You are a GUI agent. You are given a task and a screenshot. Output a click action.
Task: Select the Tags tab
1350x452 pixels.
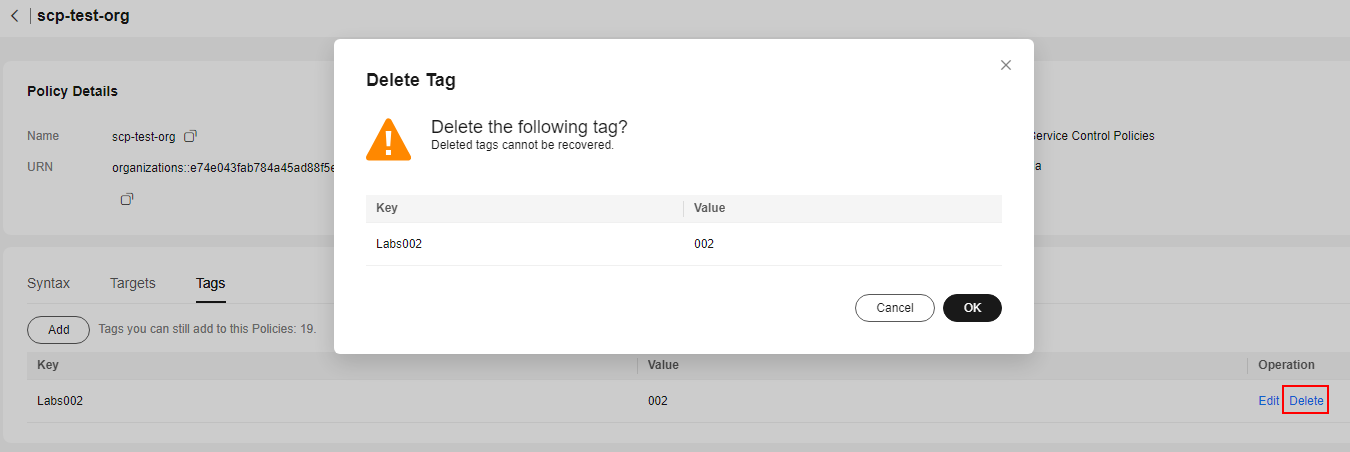(211, 283)
